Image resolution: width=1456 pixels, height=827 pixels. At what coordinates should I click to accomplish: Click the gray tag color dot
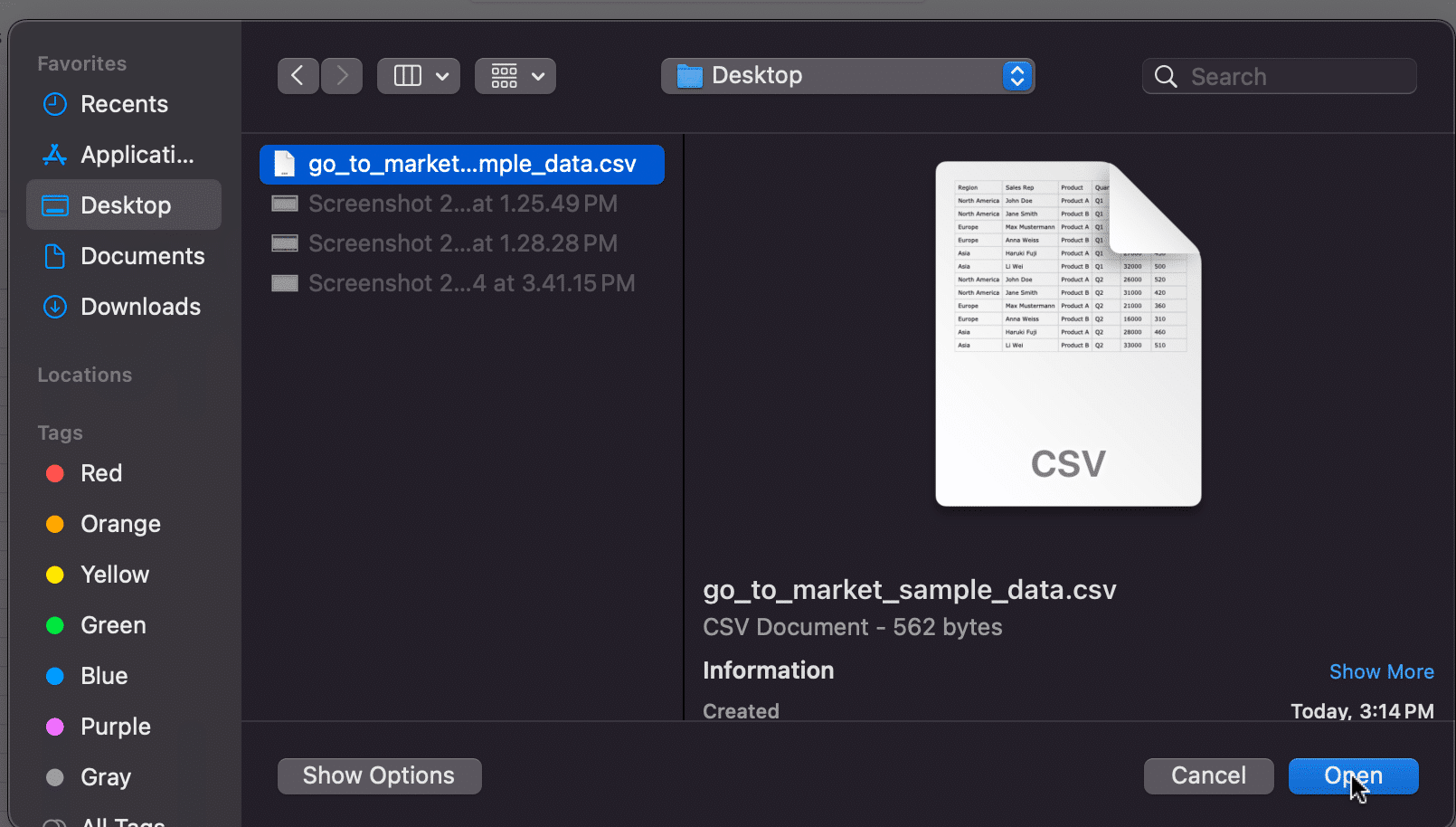click(x=55, y=777)
